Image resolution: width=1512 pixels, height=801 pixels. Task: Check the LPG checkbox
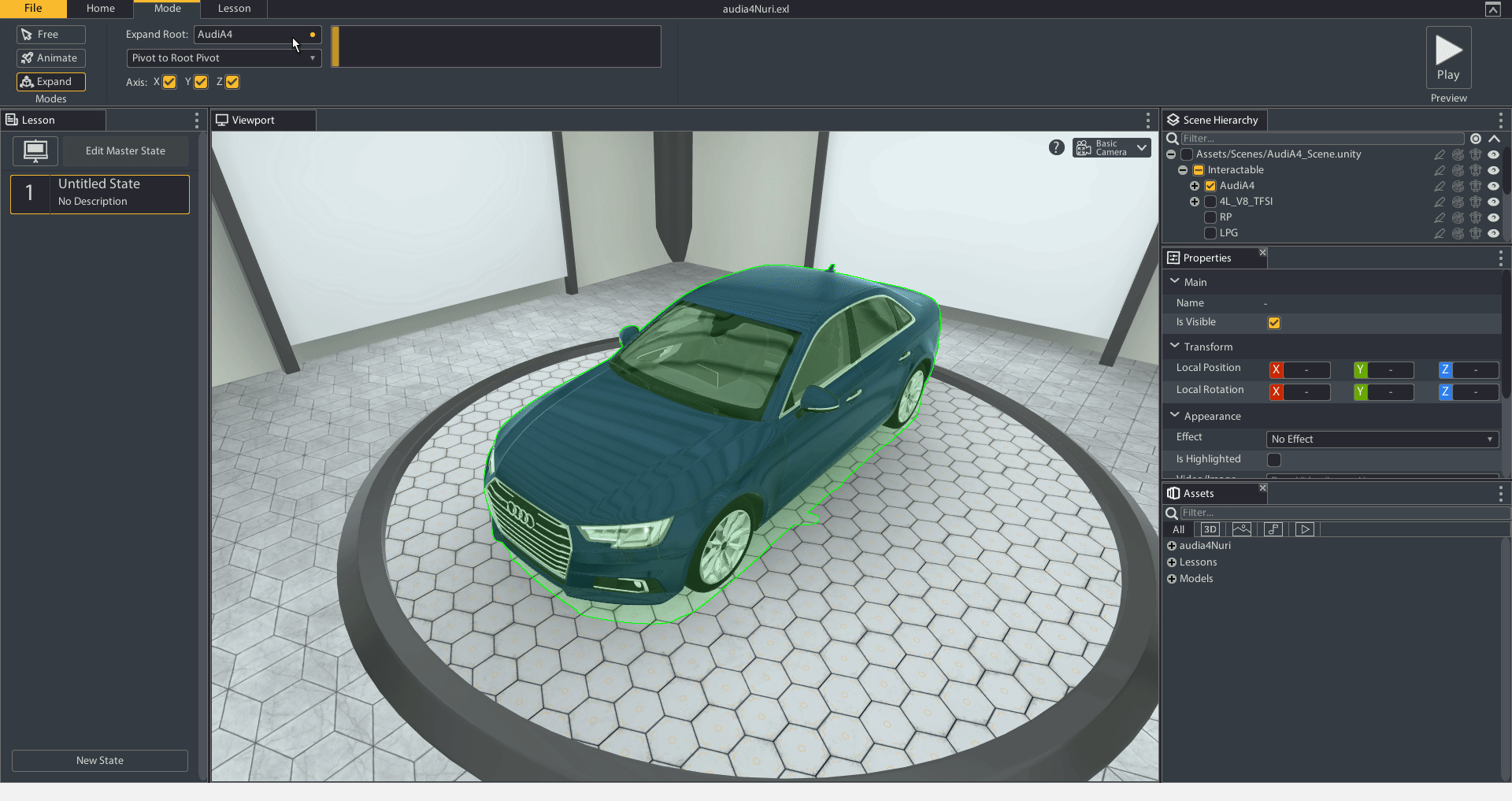1210,233
